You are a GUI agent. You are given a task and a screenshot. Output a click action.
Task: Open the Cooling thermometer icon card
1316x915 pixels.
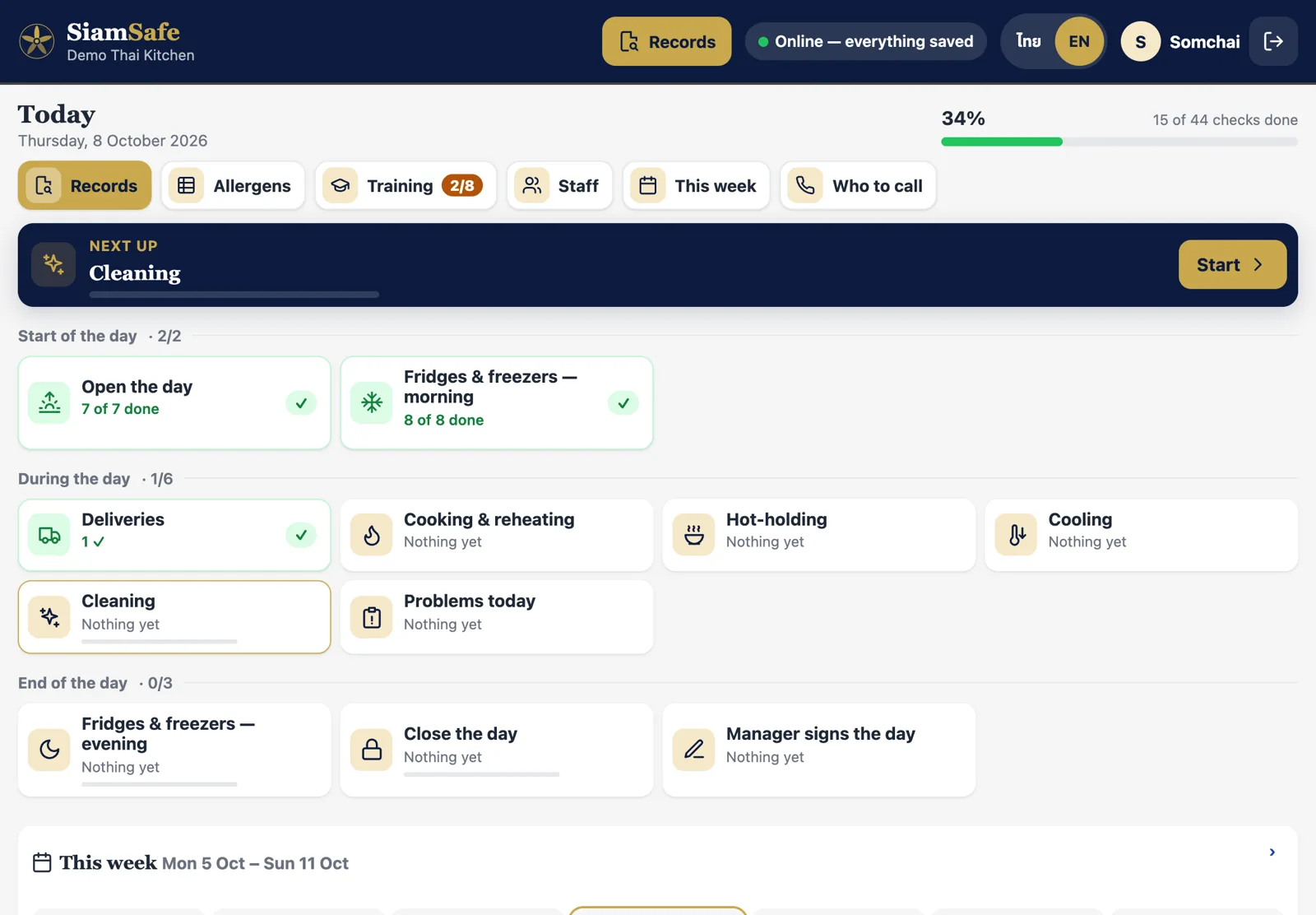tap(1017, 535)
